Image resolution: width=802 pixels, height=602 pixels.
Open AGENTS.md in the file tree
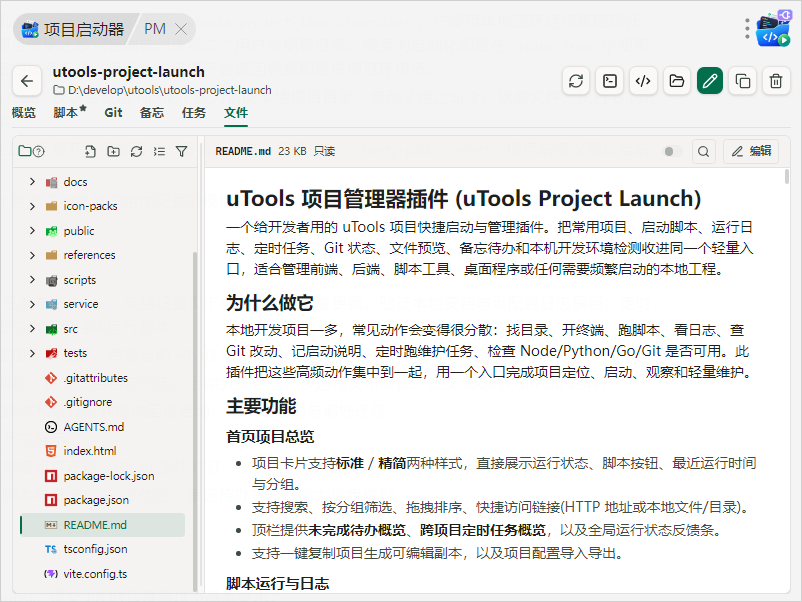click(103, 427)
